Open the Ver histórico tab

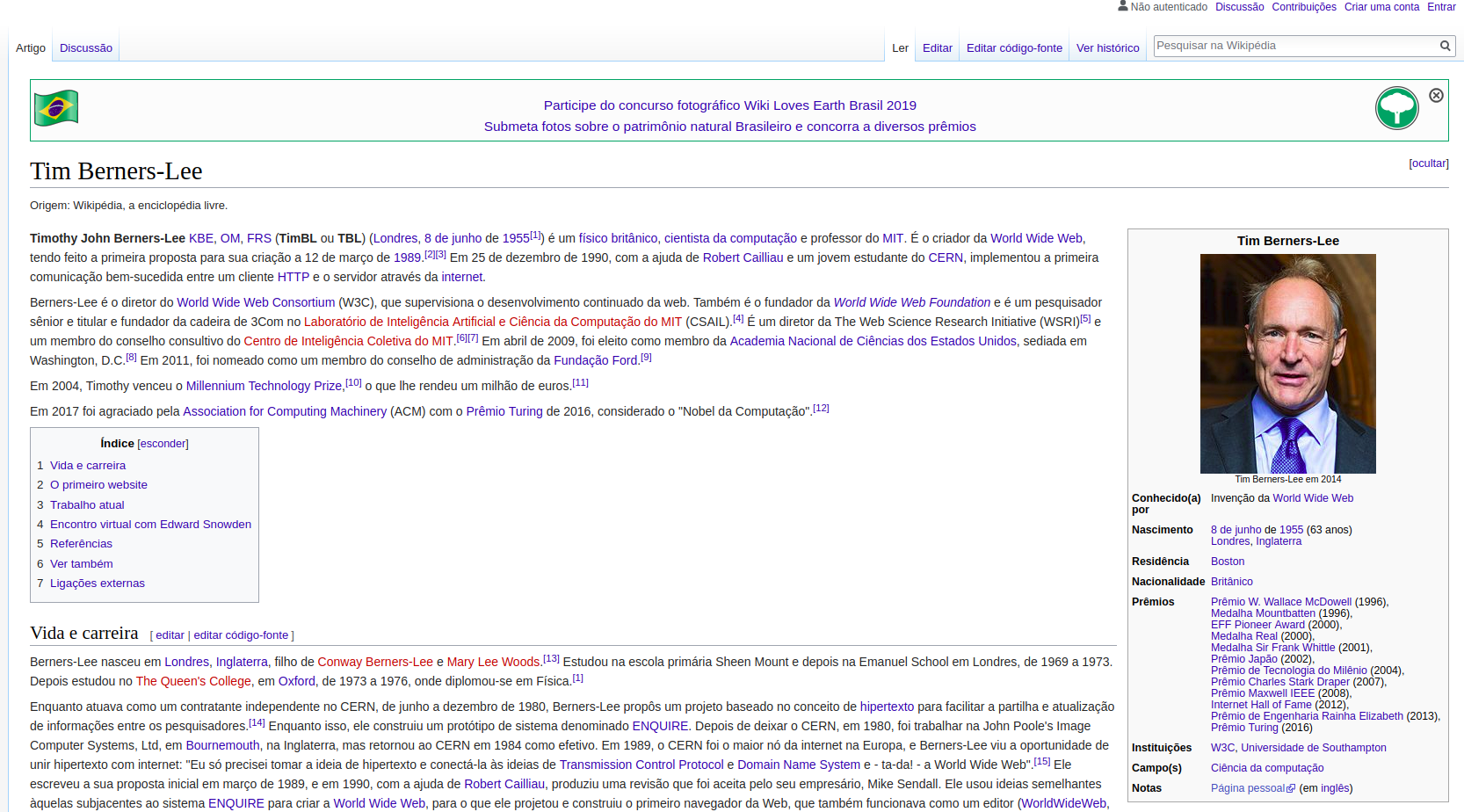tap(1107, 48)
